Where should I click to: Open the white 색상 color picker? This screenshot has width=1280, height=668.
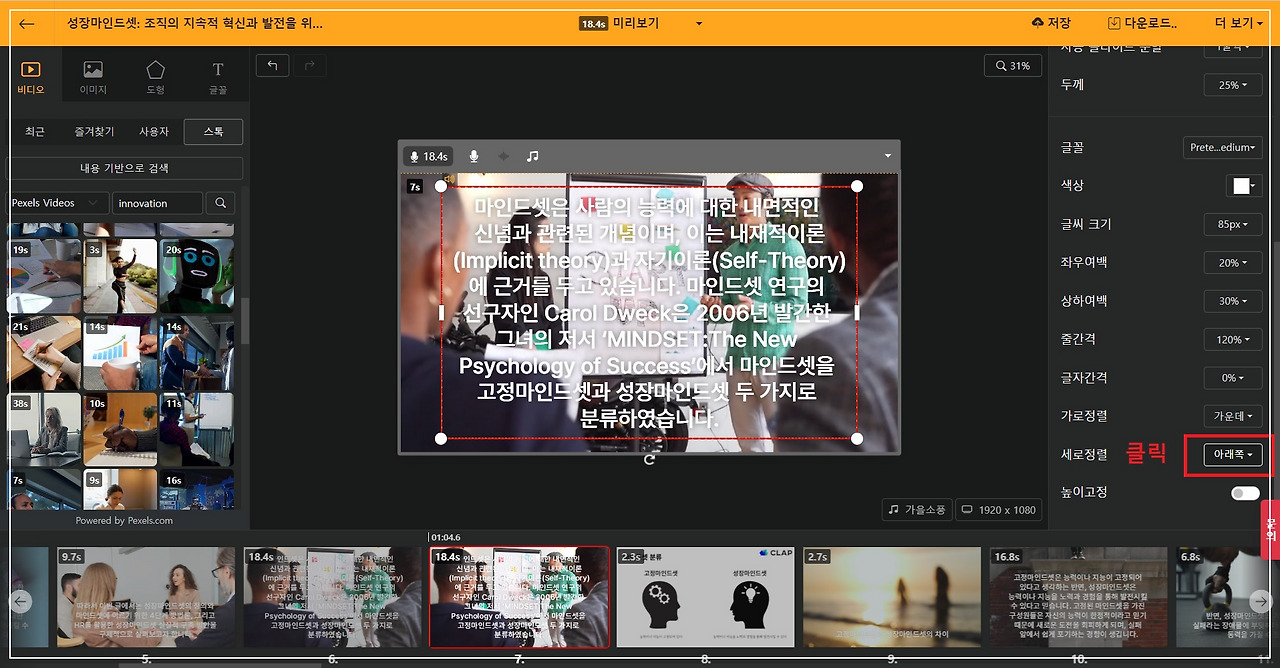point(1244,186)
